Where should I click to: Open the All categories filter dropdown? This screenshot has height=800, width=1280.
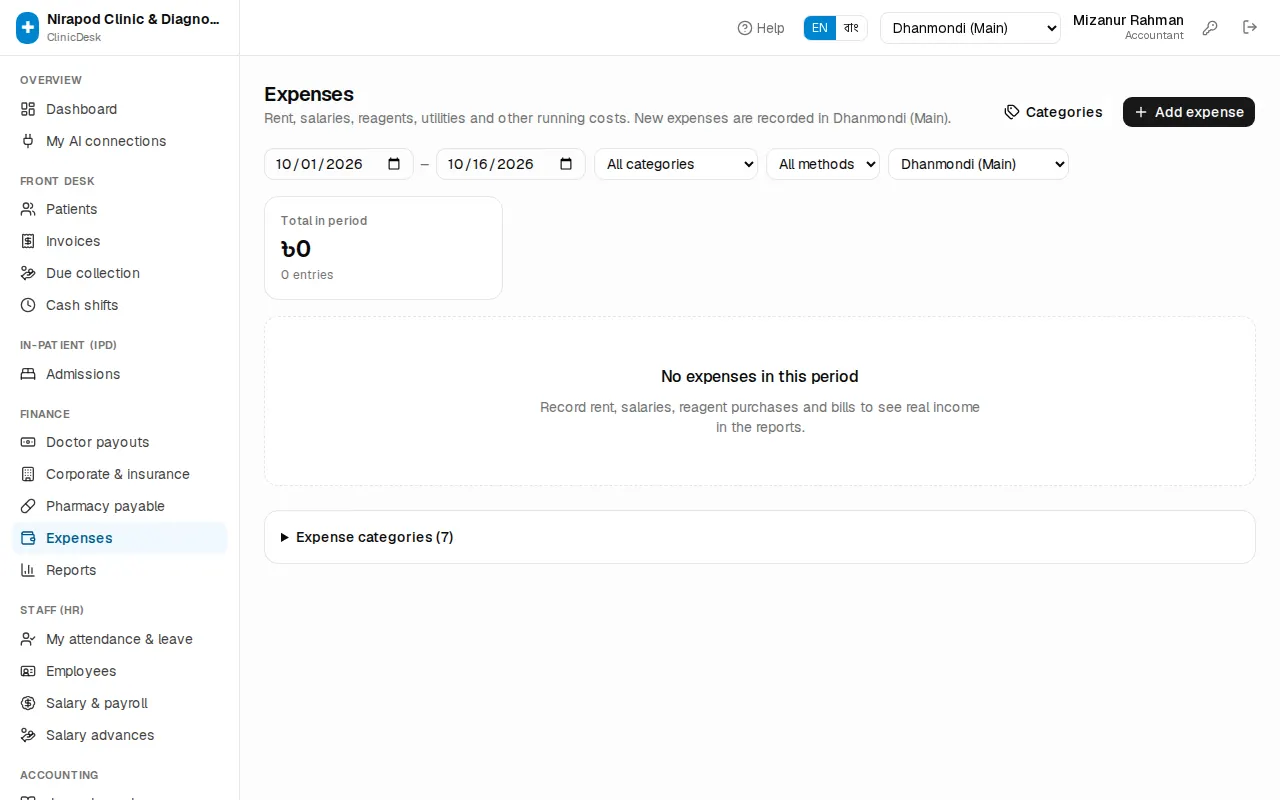point(676,164)
